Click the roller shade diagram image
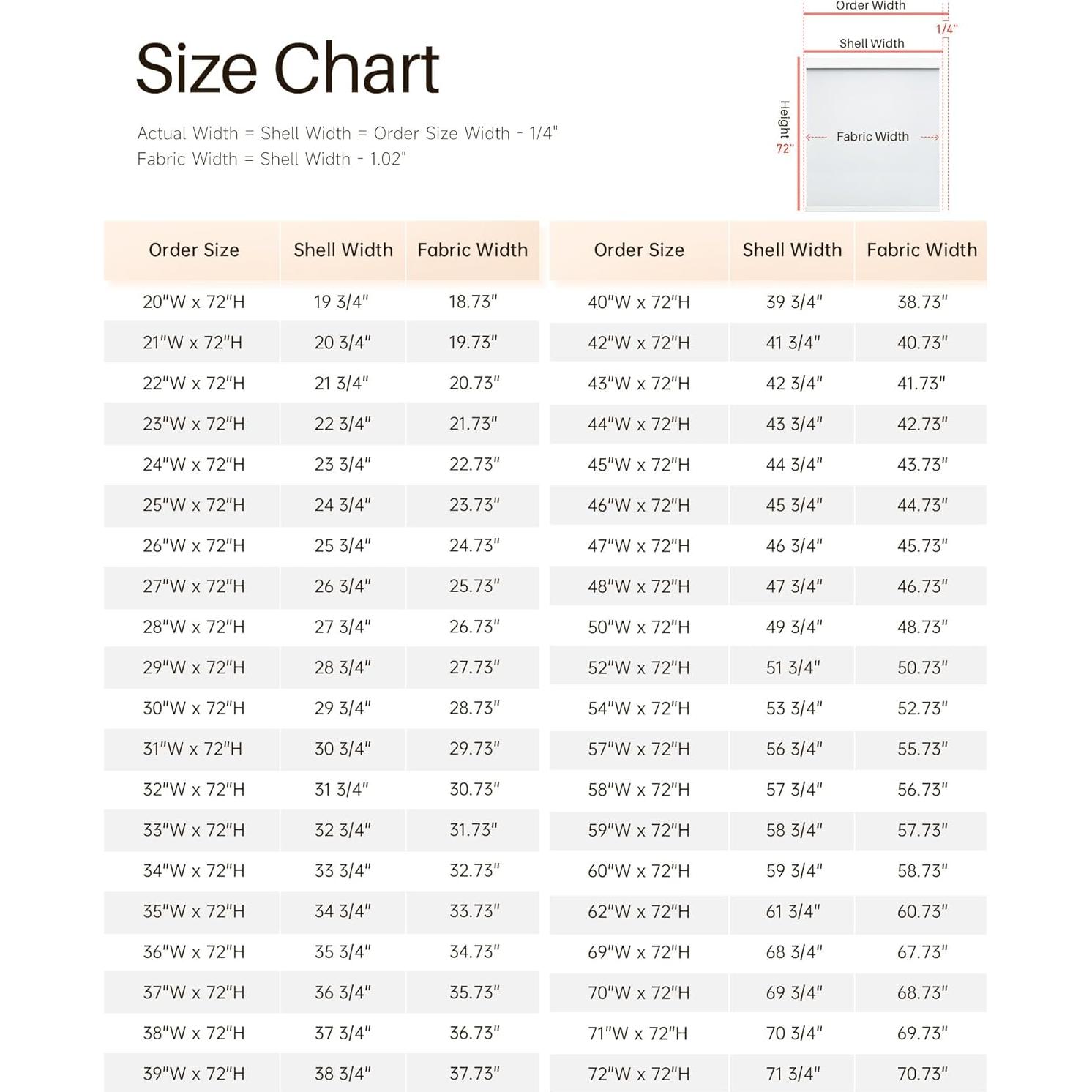Screen dimensions: 1092x1092 872,137
